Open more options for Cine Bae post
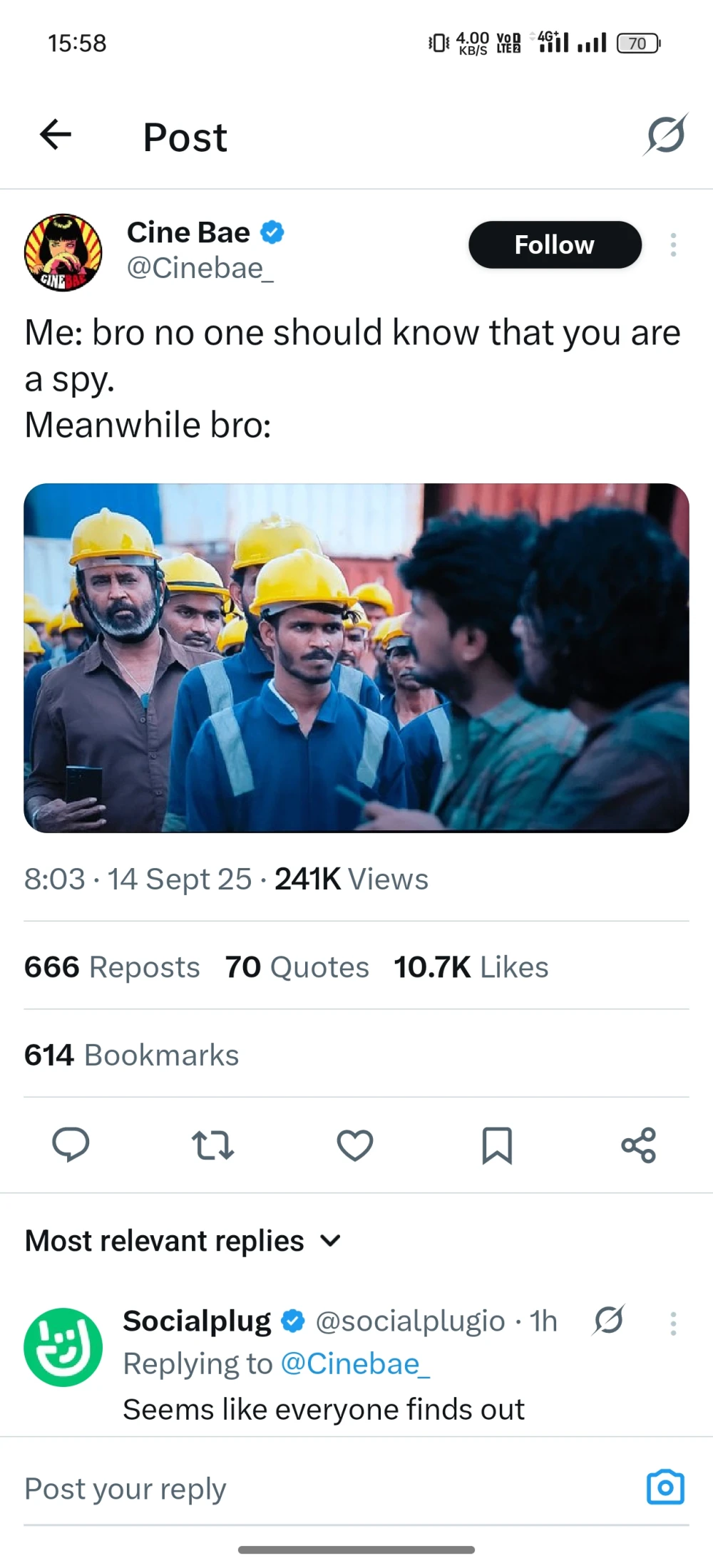The image size is (713, 1568). click(x=673, y=245)
